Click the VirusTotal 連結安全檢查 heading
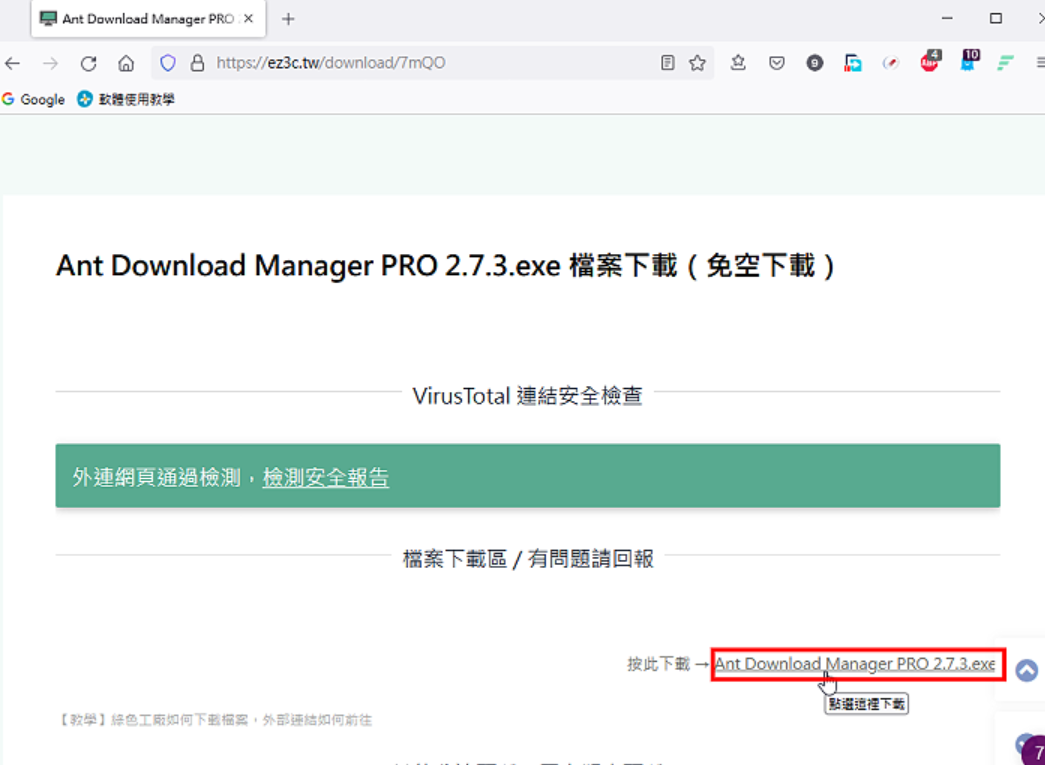Viewport: 1045px width, 765px height. click(x=527, y=396)
